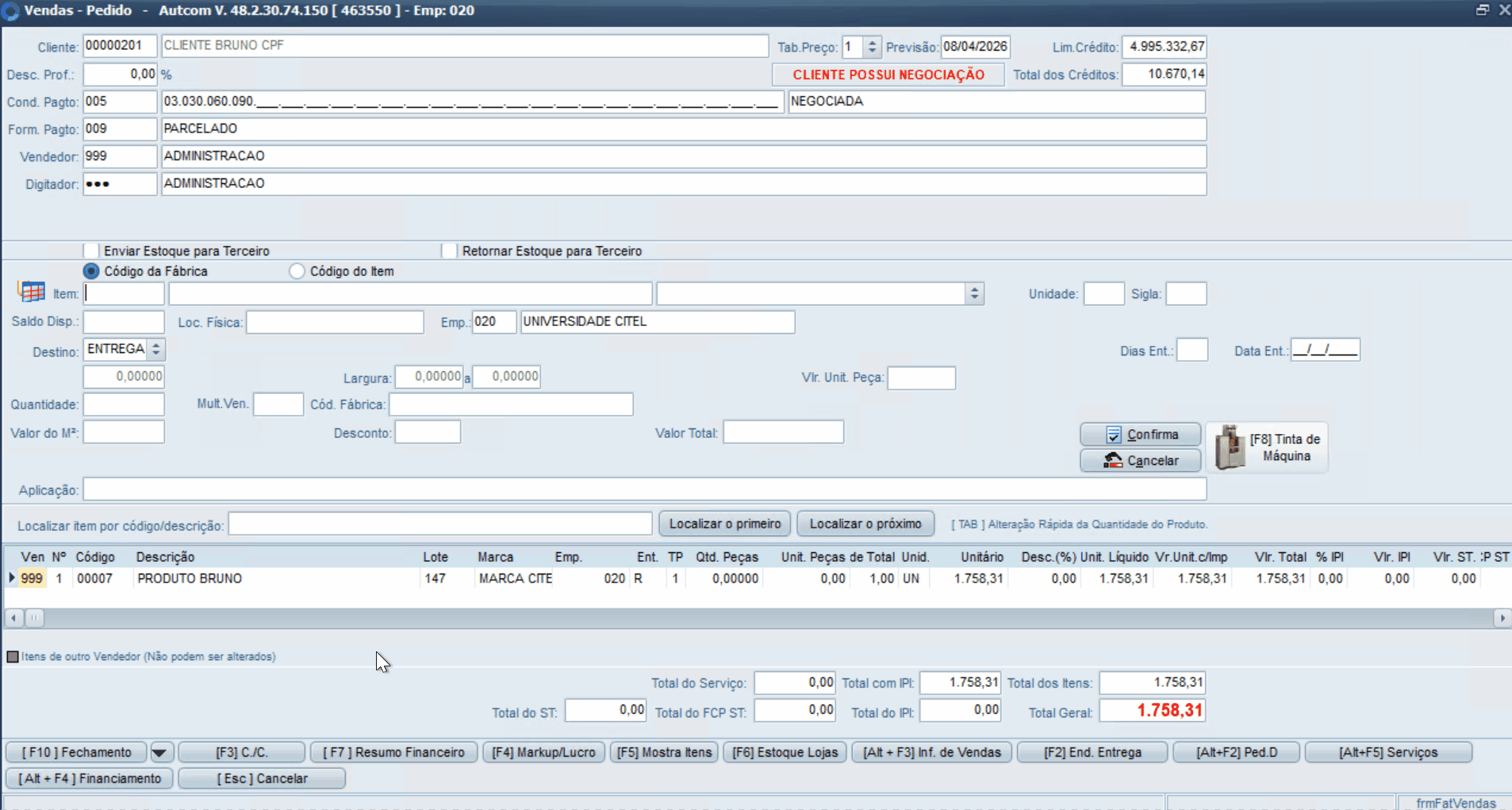1512x810 pixels.
Task: Open F7 Resumo Financeiro
Action: coord(394,753)
